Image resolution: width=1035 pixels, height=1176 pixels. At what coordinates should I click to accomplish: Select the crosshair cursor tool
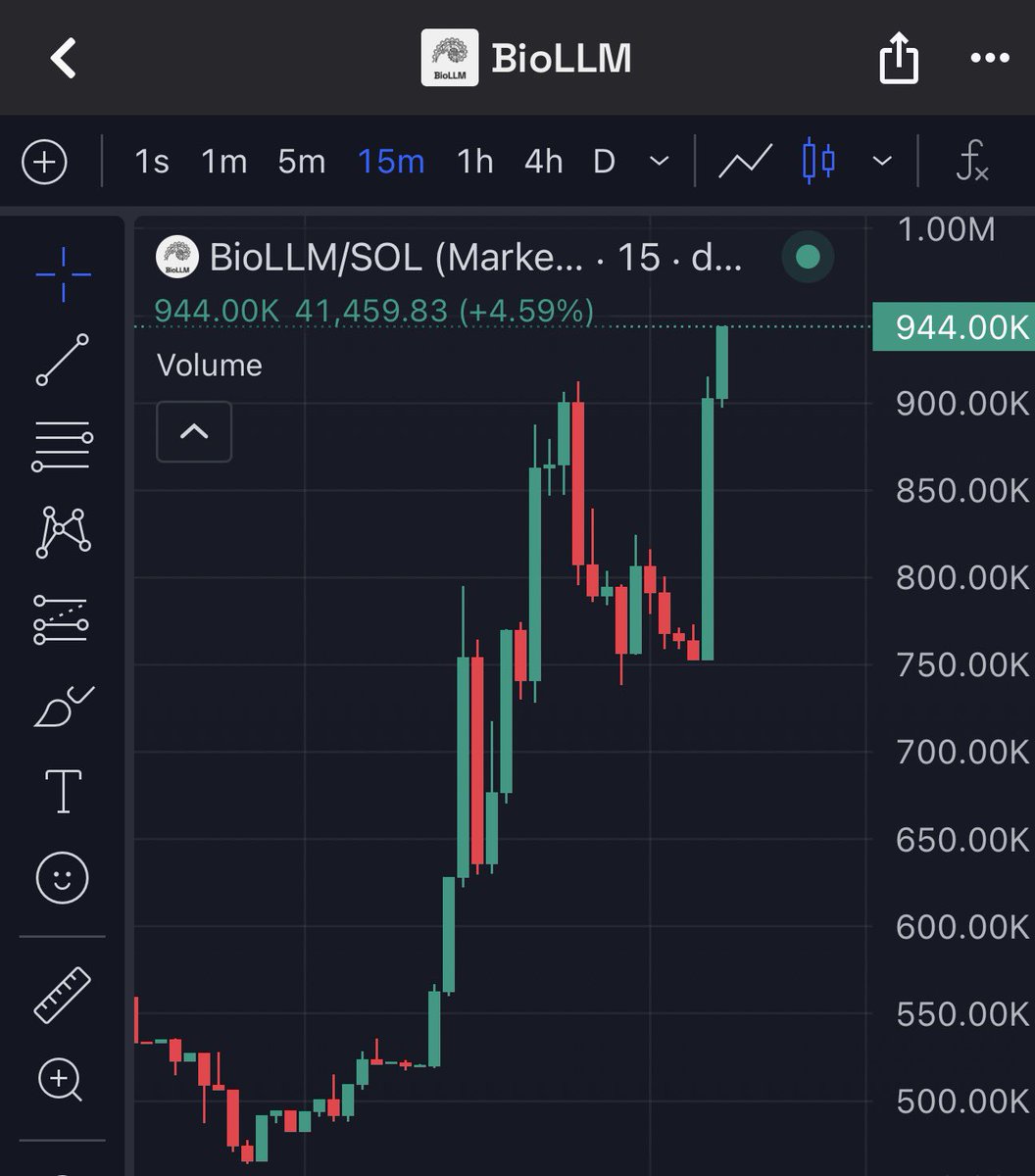coord(64,274)
